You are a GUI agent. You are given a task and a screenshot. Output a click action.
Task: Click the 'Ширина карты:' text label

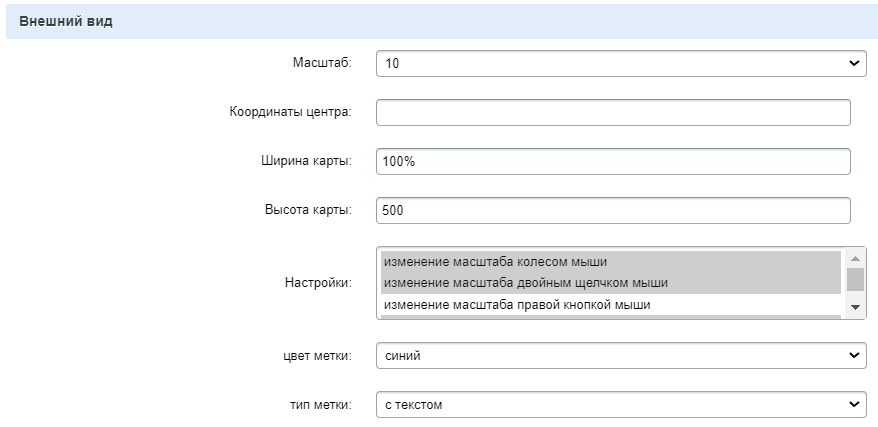pyautogui.click(x=307, y=162)
